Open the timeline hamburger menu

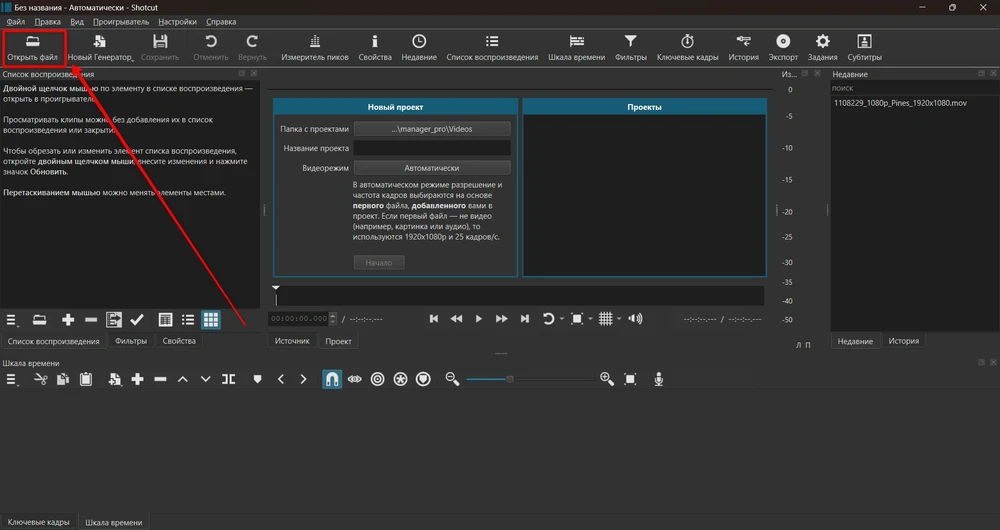[x=12, y=379]
